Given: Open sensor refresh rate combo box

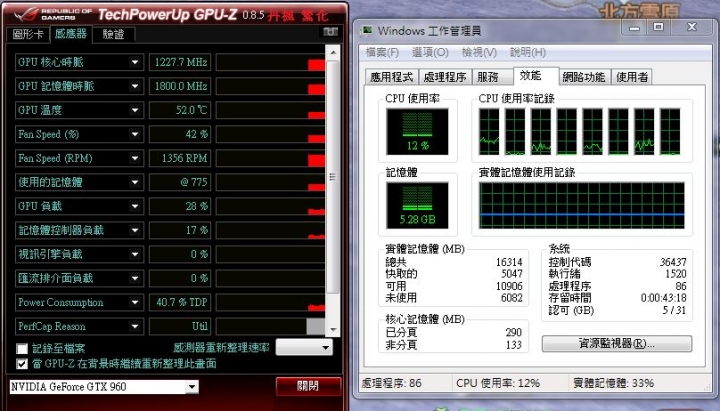Looking at the screenshot, I should pyautogui.click(x=304, y=348).
